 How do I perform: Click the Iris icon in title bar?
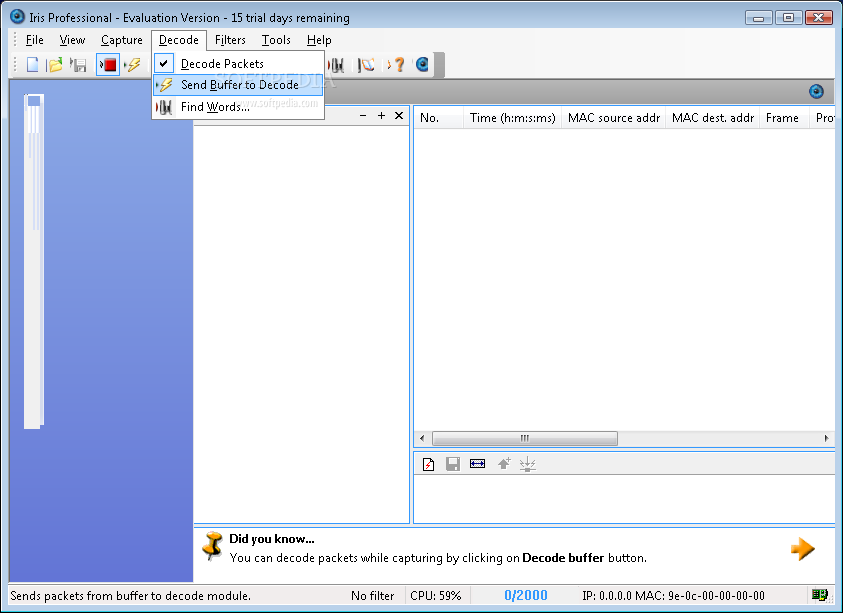[17, 17]
